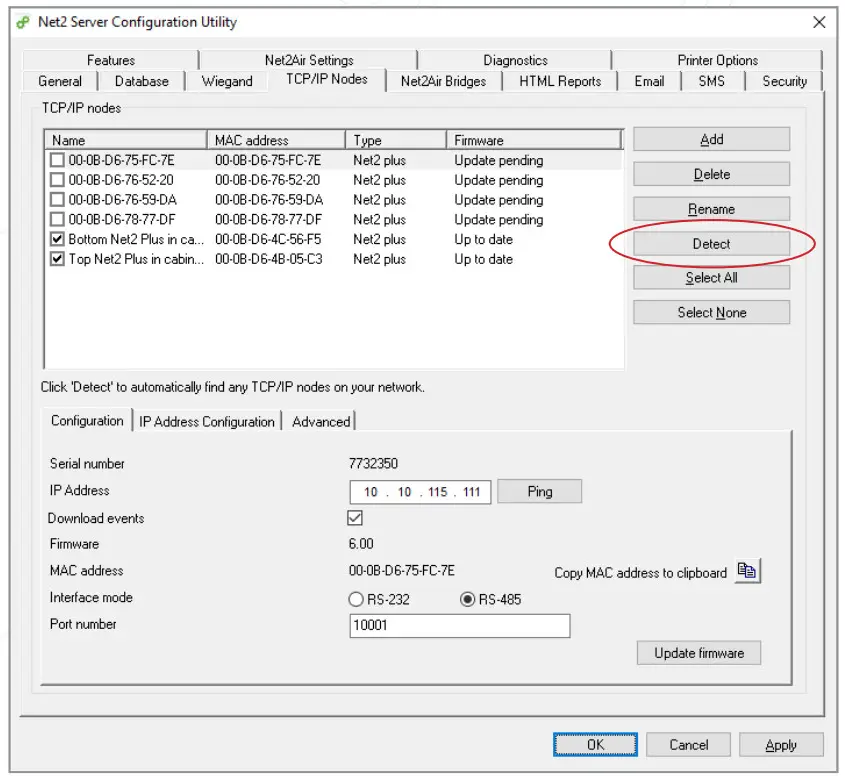Click the Detect button
This screenshot has height=776, width=845.
pos(711,244)
